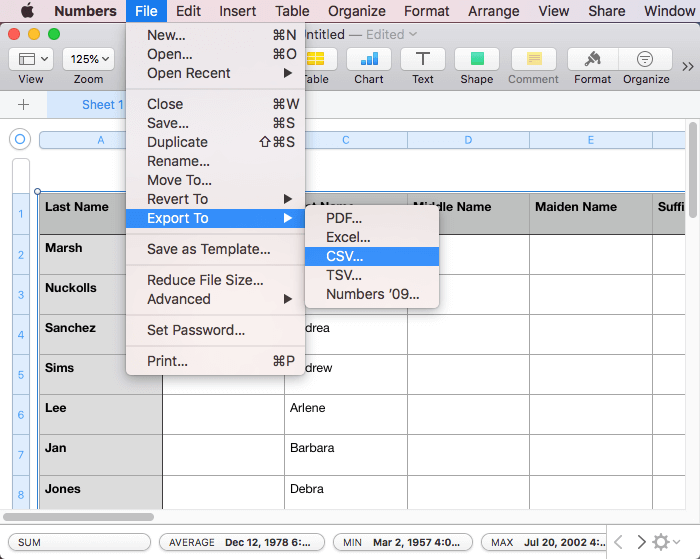Select the Arlene cell
The width and height of the screenshot is (700, 559).
pyautogui.click(x=346, y=415)
